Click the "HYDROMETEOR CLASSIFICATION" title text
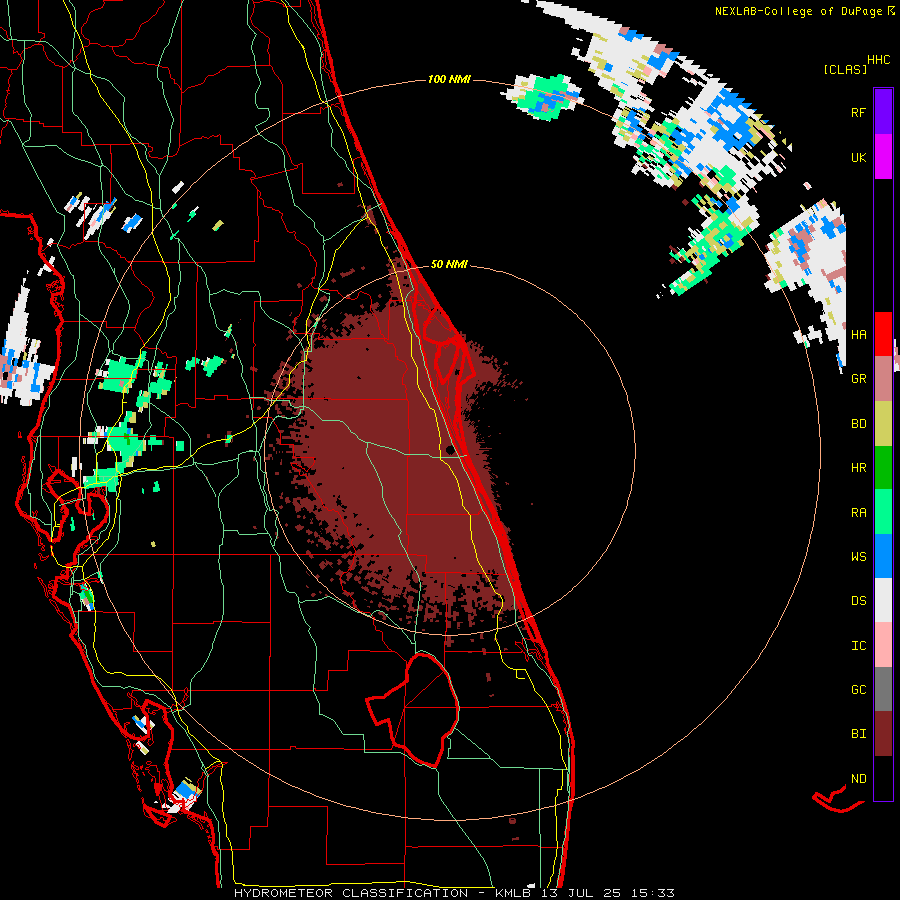Image resolution: width=900 pixels, height=900 pixels. click(351, 893)
